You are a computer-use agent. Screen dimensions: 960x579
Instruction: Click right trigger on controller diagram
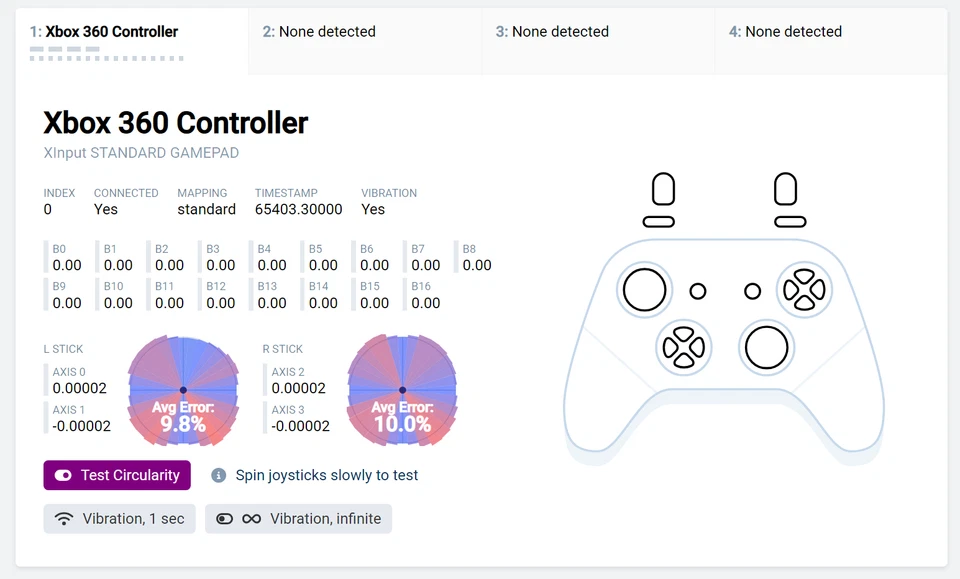coord(786,189)
